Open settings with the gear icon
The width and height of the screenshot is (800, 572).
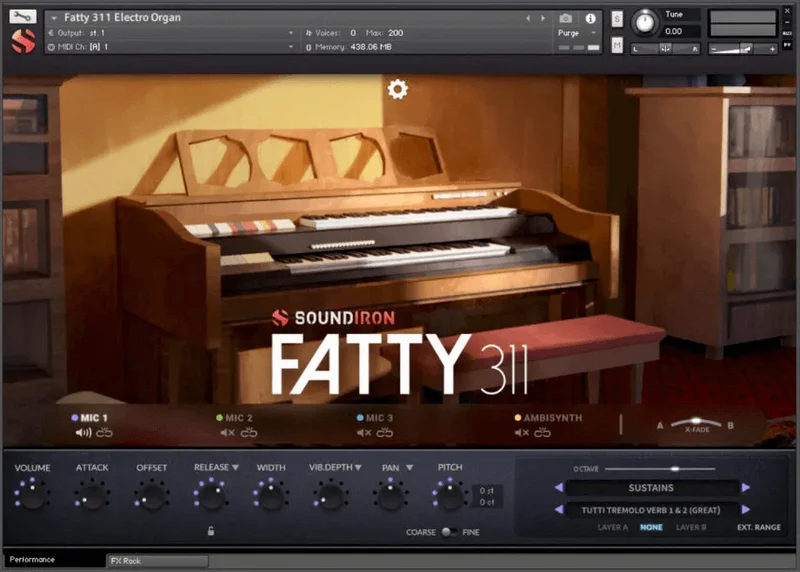[x=397, y=89]
